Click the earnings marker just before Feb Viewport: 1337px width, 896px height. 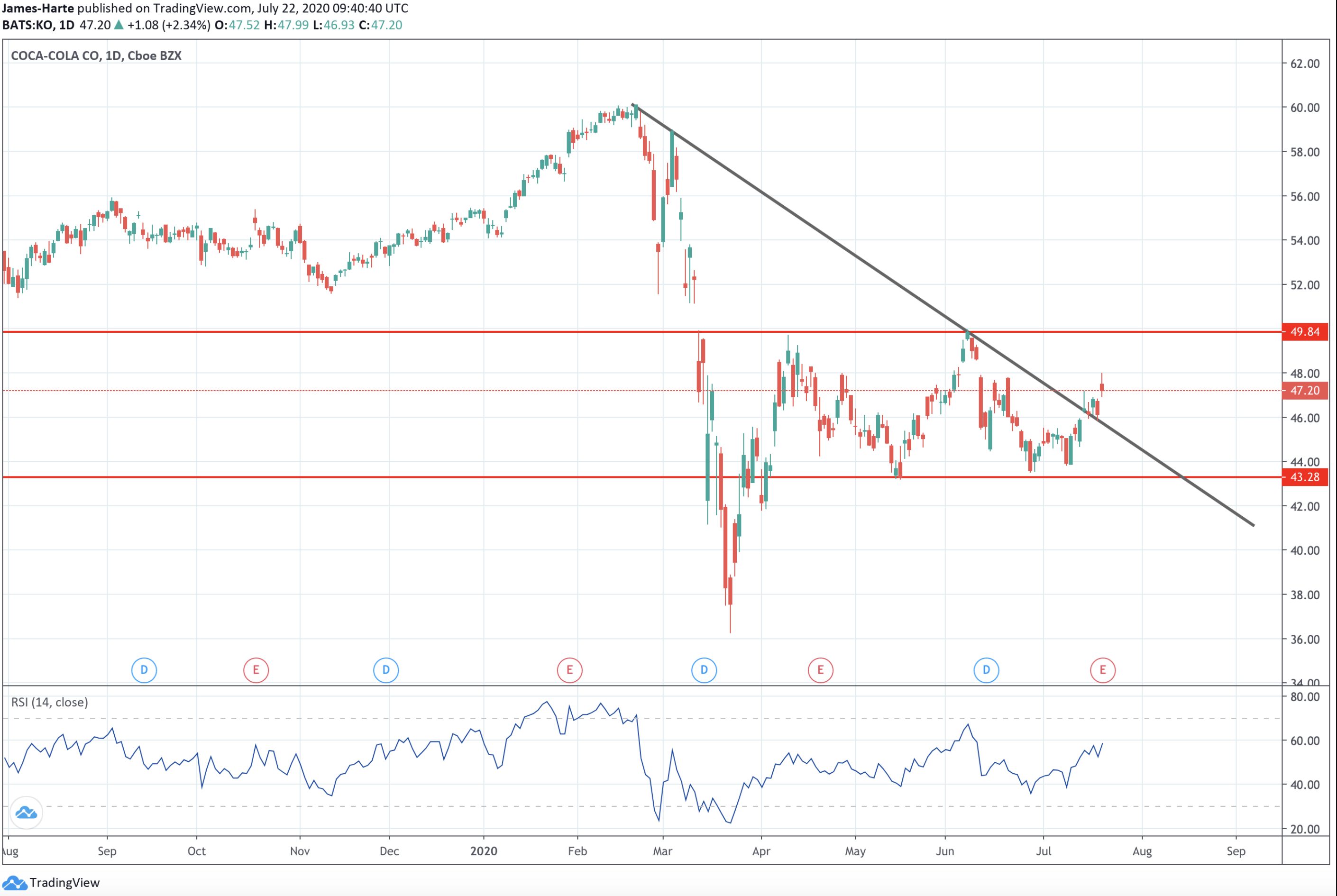pyautogui.click(x=570, y=670)
